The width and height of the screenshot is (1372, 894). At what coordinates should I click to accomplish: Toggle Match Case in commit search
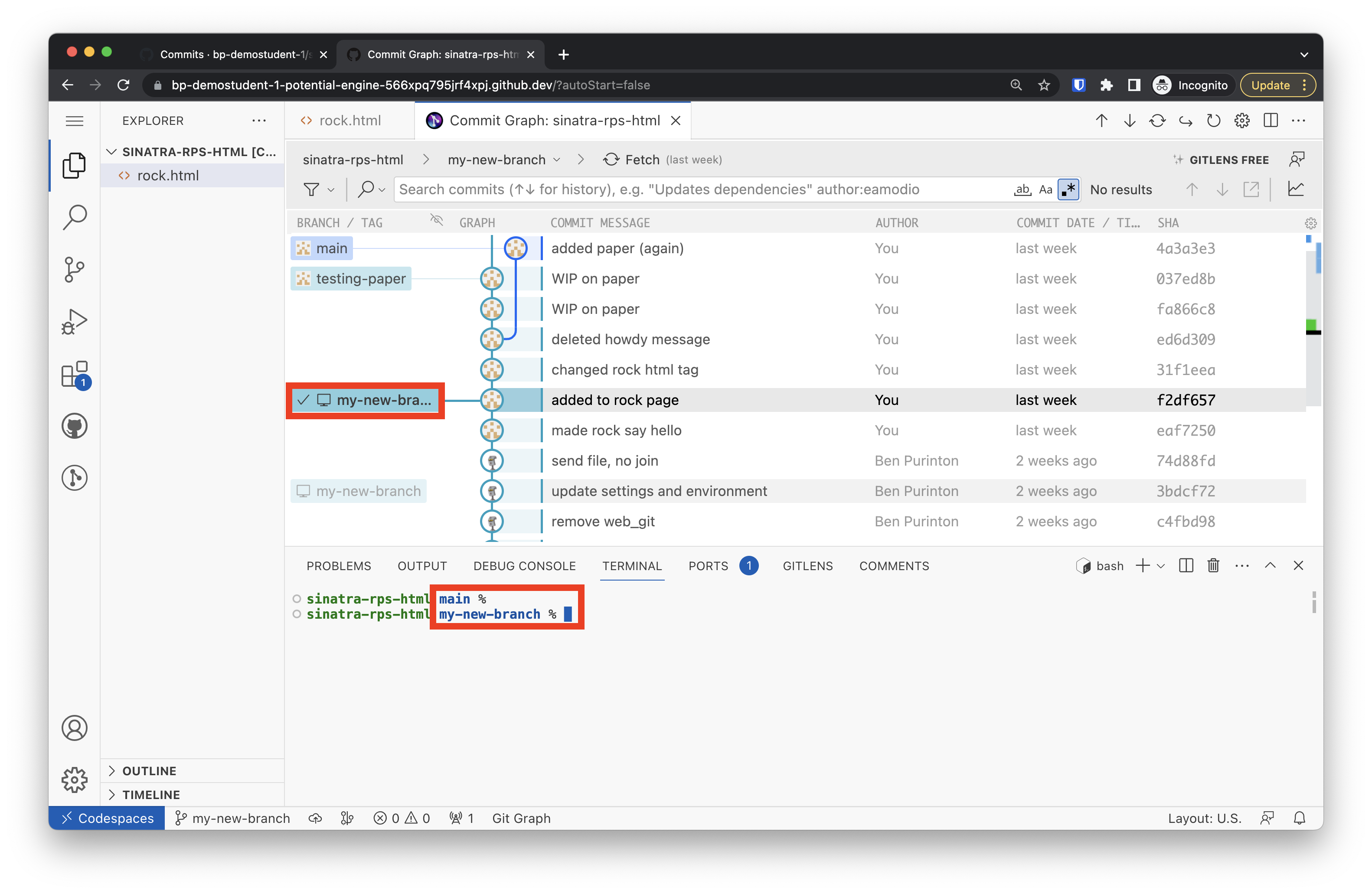pyautogui.click(x=1046, y=189)
